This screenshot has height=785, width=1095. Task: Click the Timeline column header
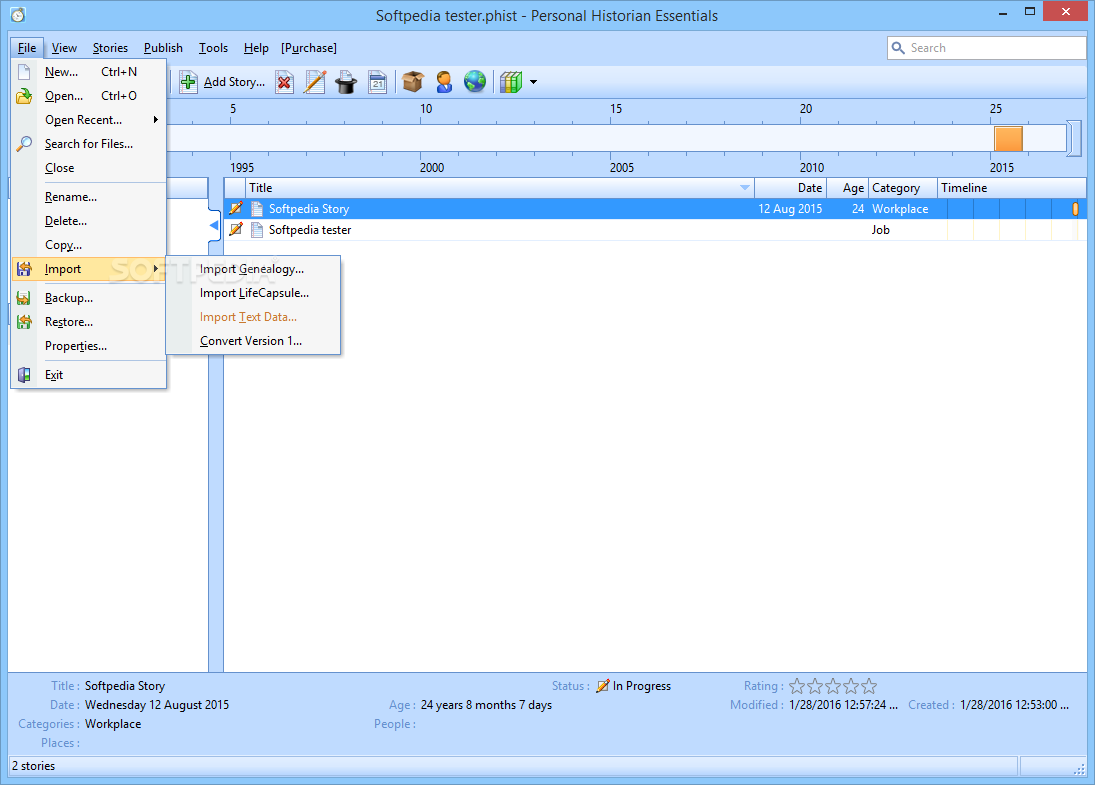pyautogui.click(x=1011, y=188)
